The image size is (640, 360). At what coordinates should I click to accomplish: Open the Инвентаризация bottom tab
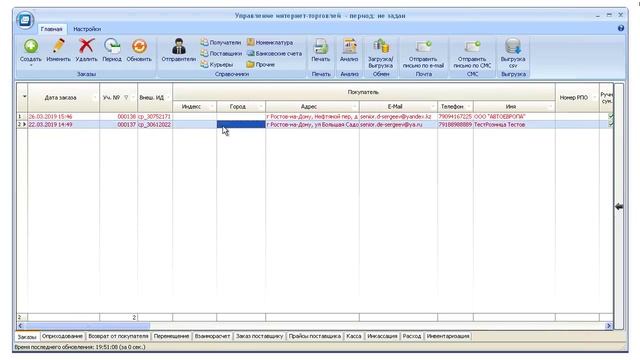[448, 336]
